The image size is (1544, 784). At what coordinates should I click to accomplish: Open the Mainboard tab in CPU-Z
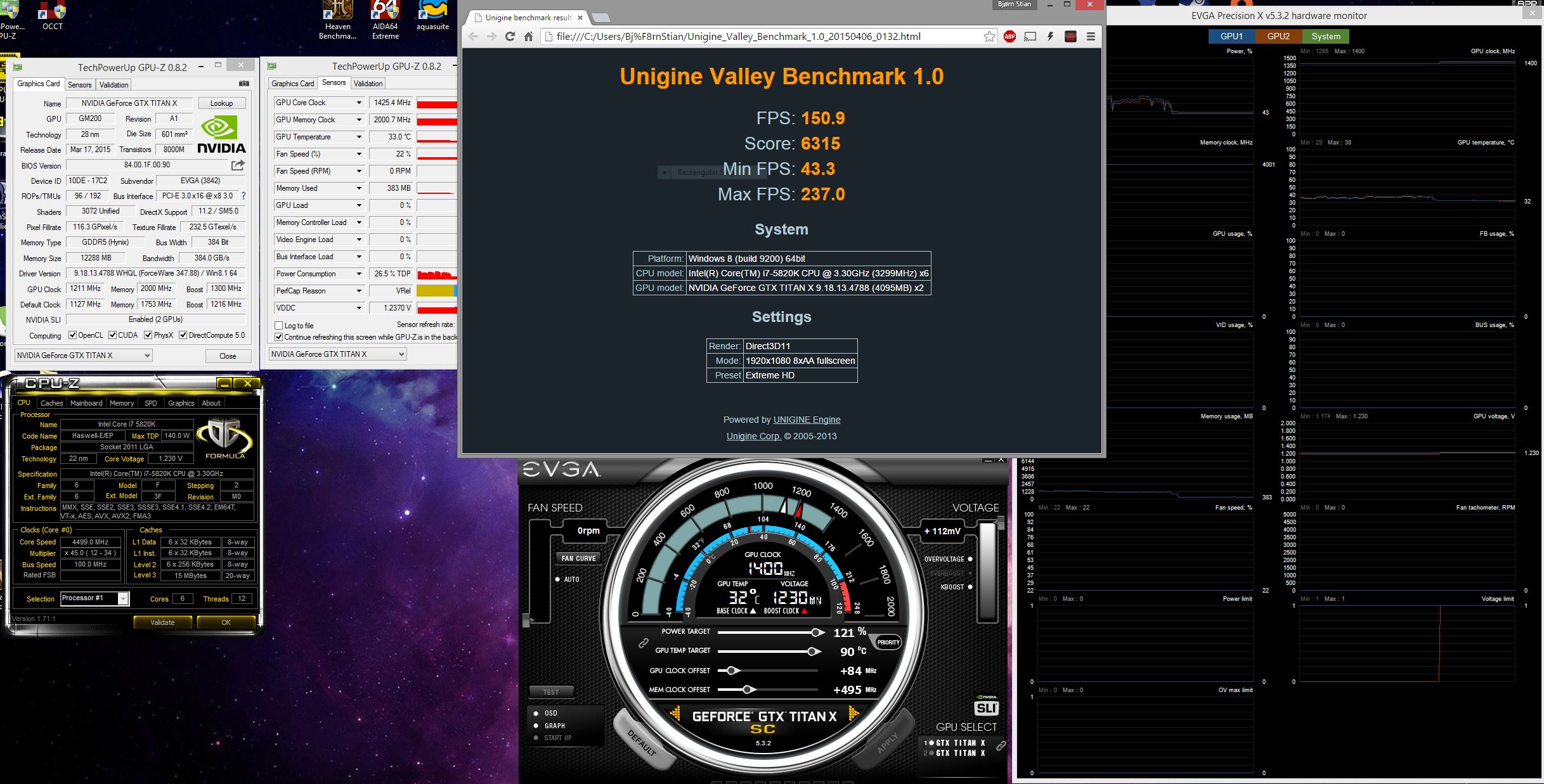(86, 403)
